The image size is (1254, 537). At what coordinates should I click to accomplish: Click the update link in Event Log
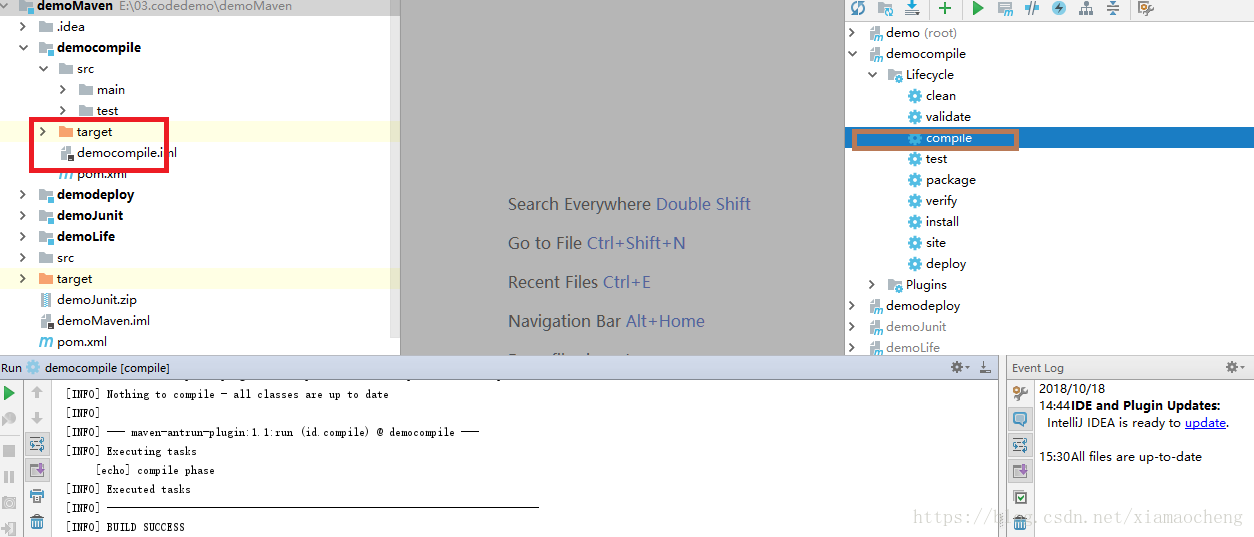coord(1205,423)
